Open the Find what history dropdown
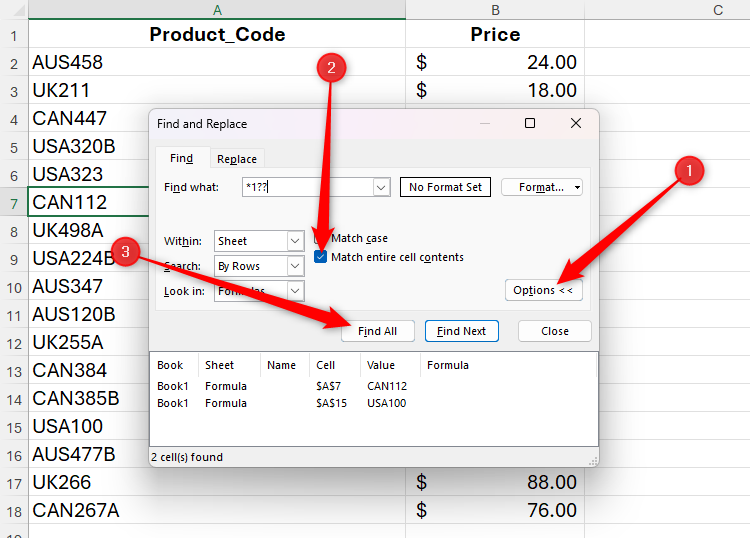The height and width of the screenshot is (538, 750). [381, 187]
